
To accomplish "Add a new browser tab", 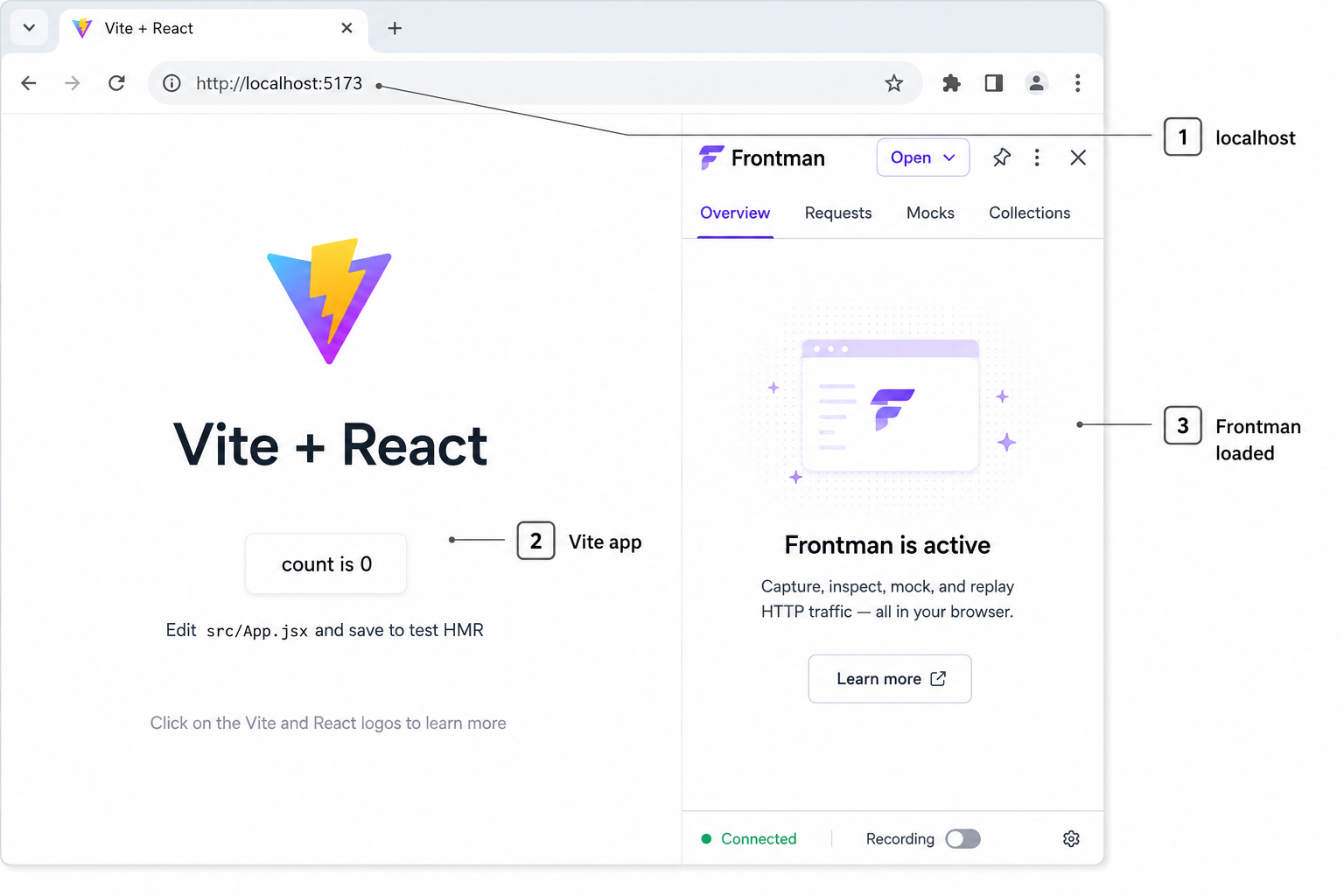I will [395, 28].
